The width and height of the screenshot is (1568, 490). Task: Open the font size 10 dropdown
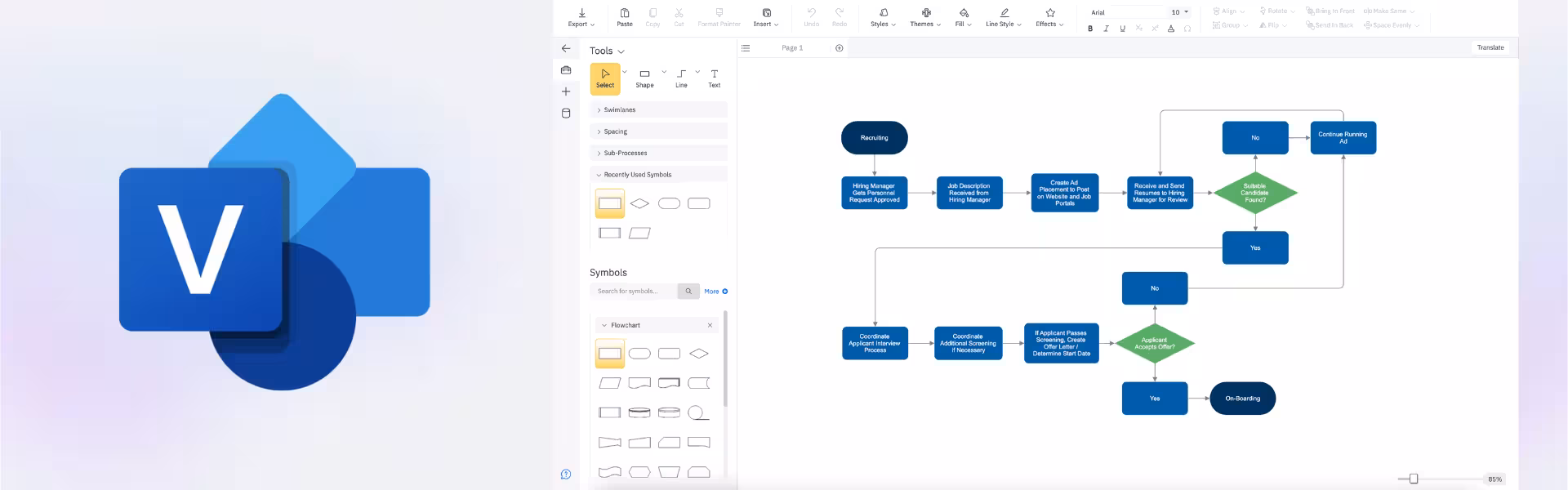(x=1180, y=12)
